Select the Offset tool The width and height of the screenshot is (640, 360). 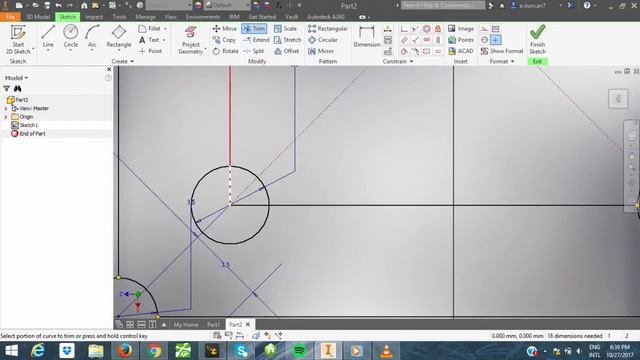click(x=287, y=51)
